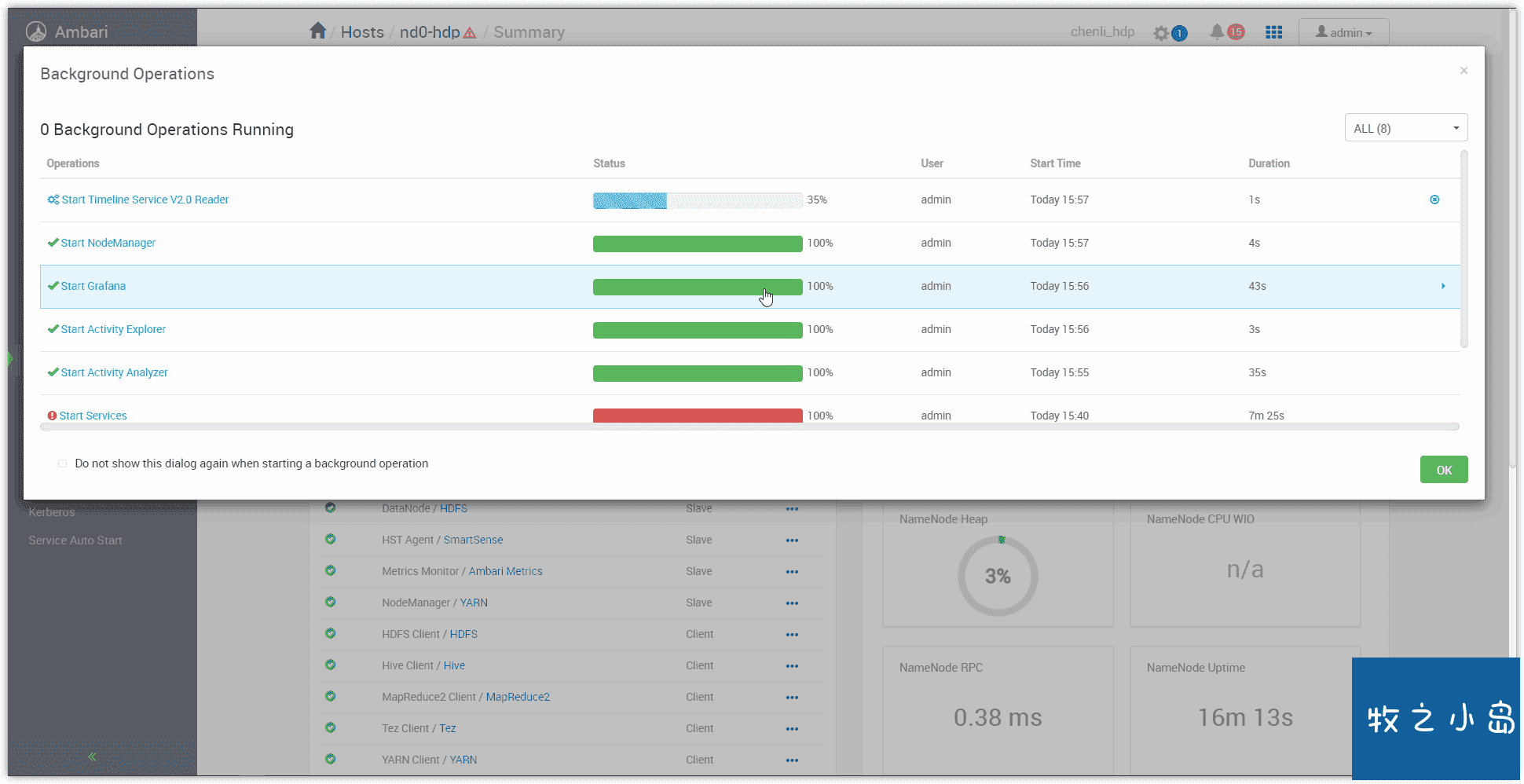
Task: Click the status icon for MapReduce2 Client
Action: coord(331,696)
